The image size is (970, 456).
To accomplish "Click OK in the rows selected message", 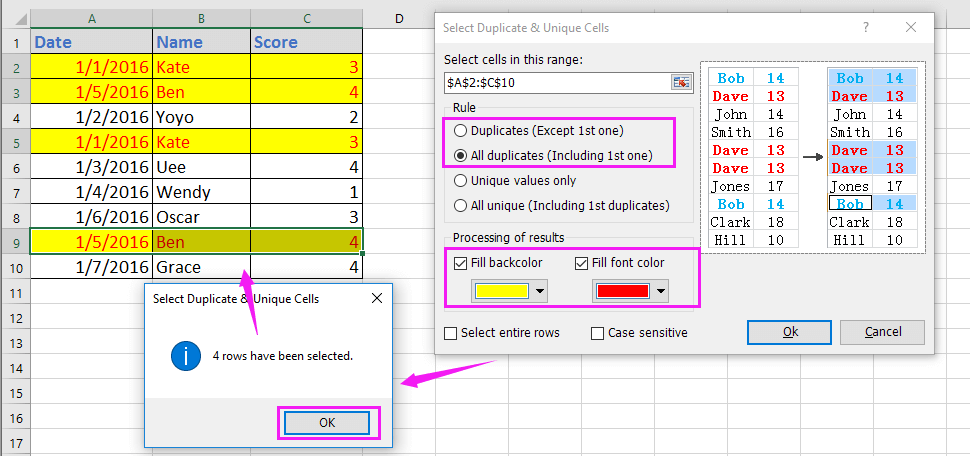I will coord(327,423).
